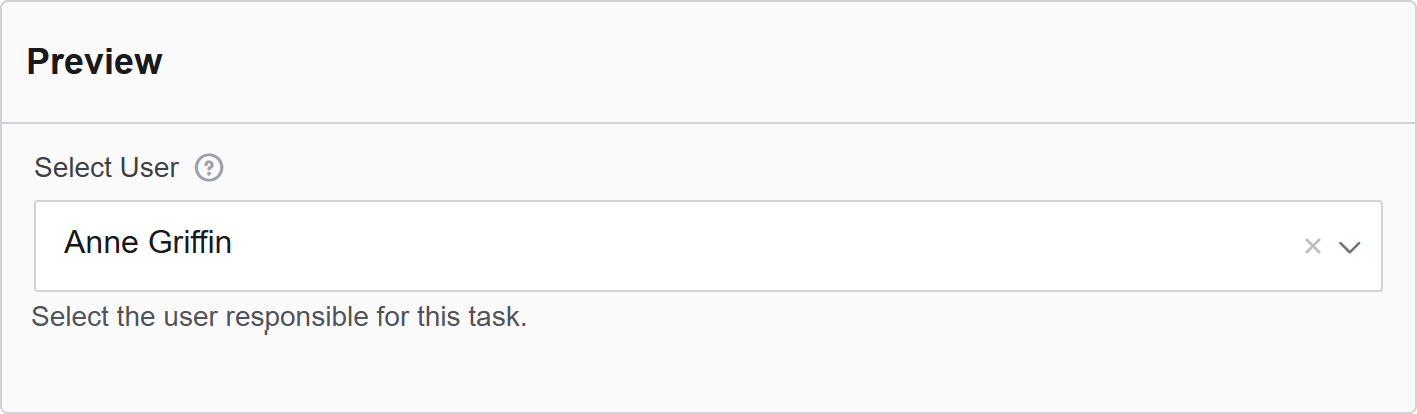Click the name text Anne Griffin
Viewport: 1417px width, 414px height.
pos(148,243)
